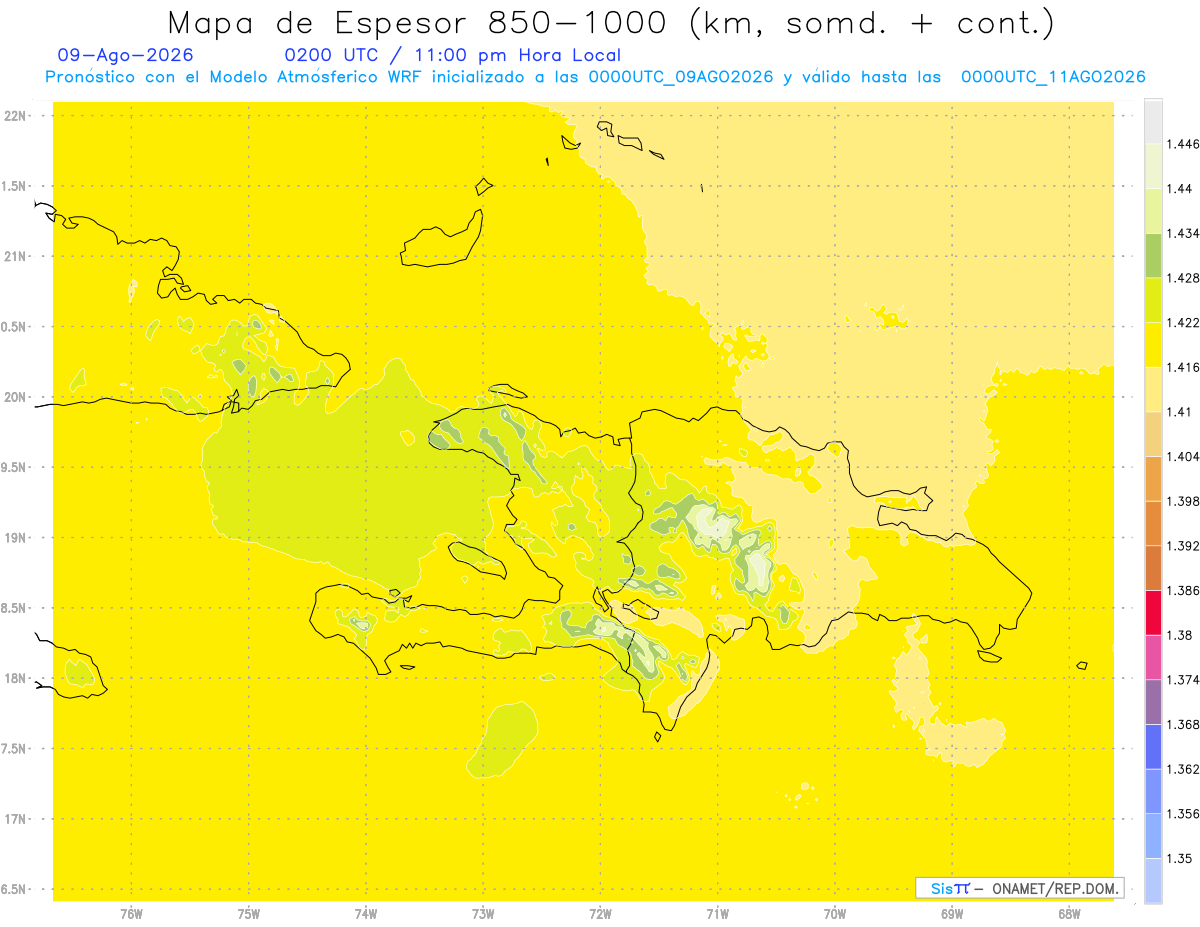Screen dimensions: 1200x927
Task: Click the light green swatch between 1.434 and 1.44
Action: [x=1153, y=211]
